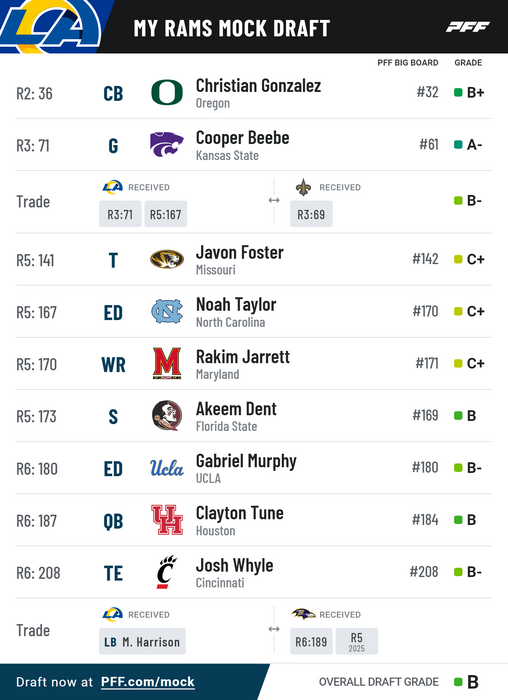Click the Kansas State Wildcats logo
The width and height of the screenshot is (508, 700).
tap(167, 145)
